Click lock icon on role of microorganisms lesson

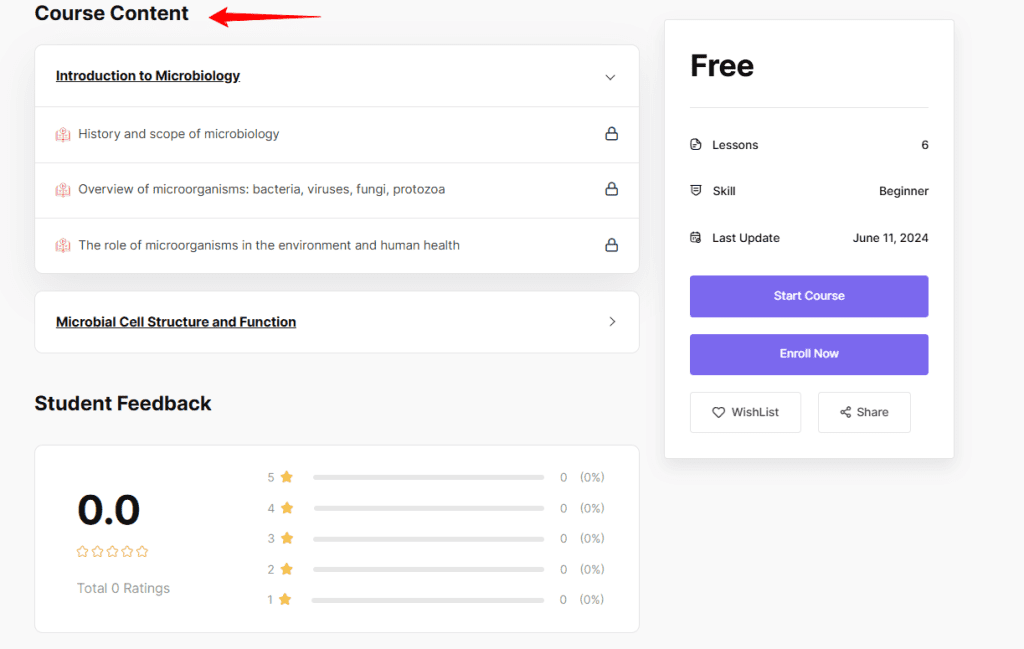611,245
